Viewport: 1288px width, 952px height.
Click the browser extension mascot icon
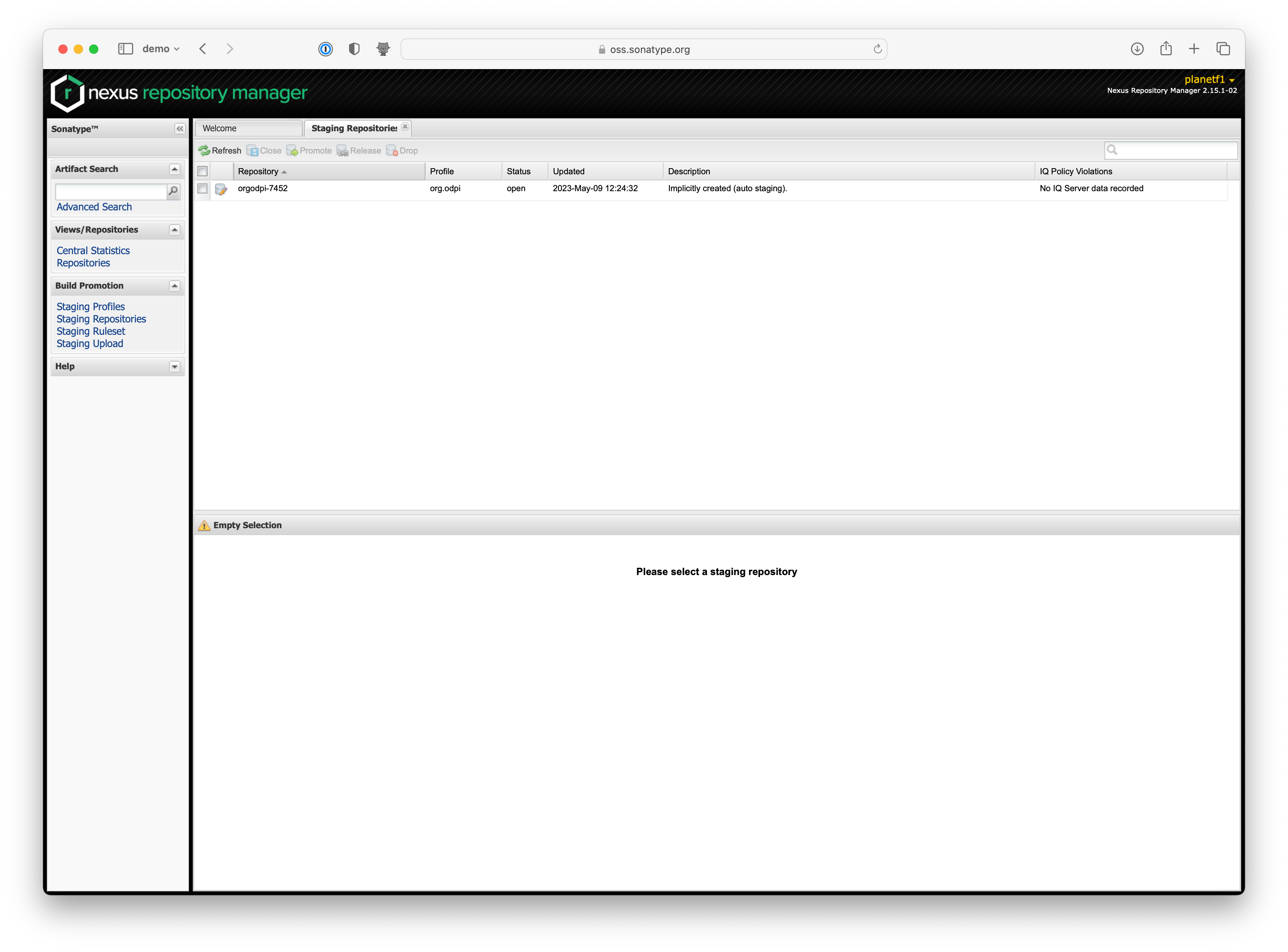tap(383, 49)
